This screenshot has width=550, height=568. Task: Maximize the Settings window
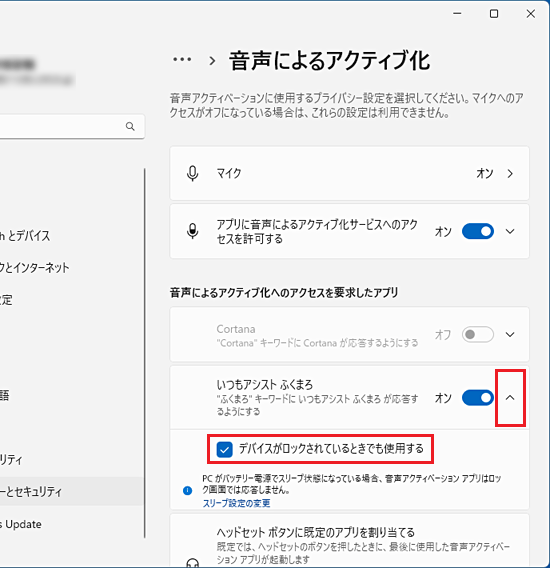click(494, 14)
